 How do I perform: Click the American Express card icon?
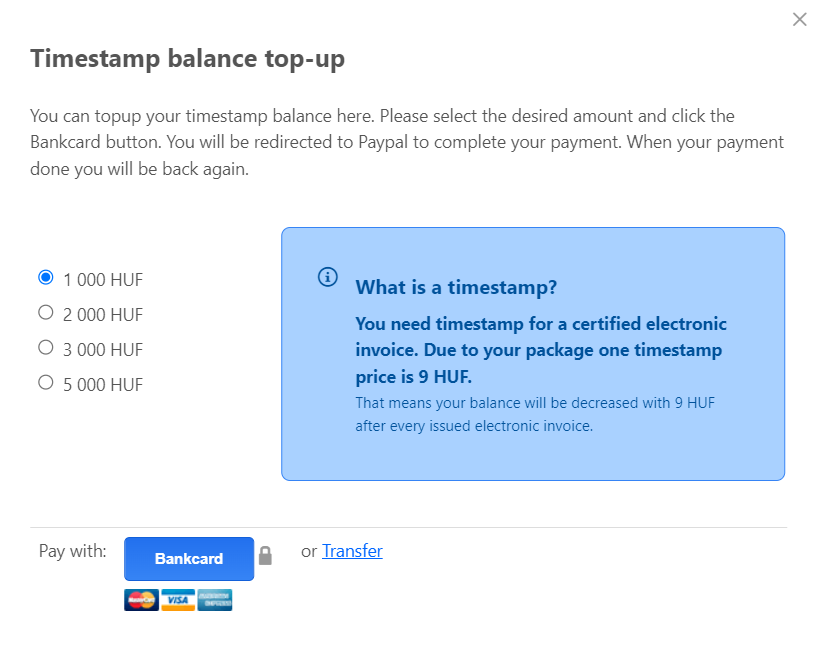pos(216,599)
